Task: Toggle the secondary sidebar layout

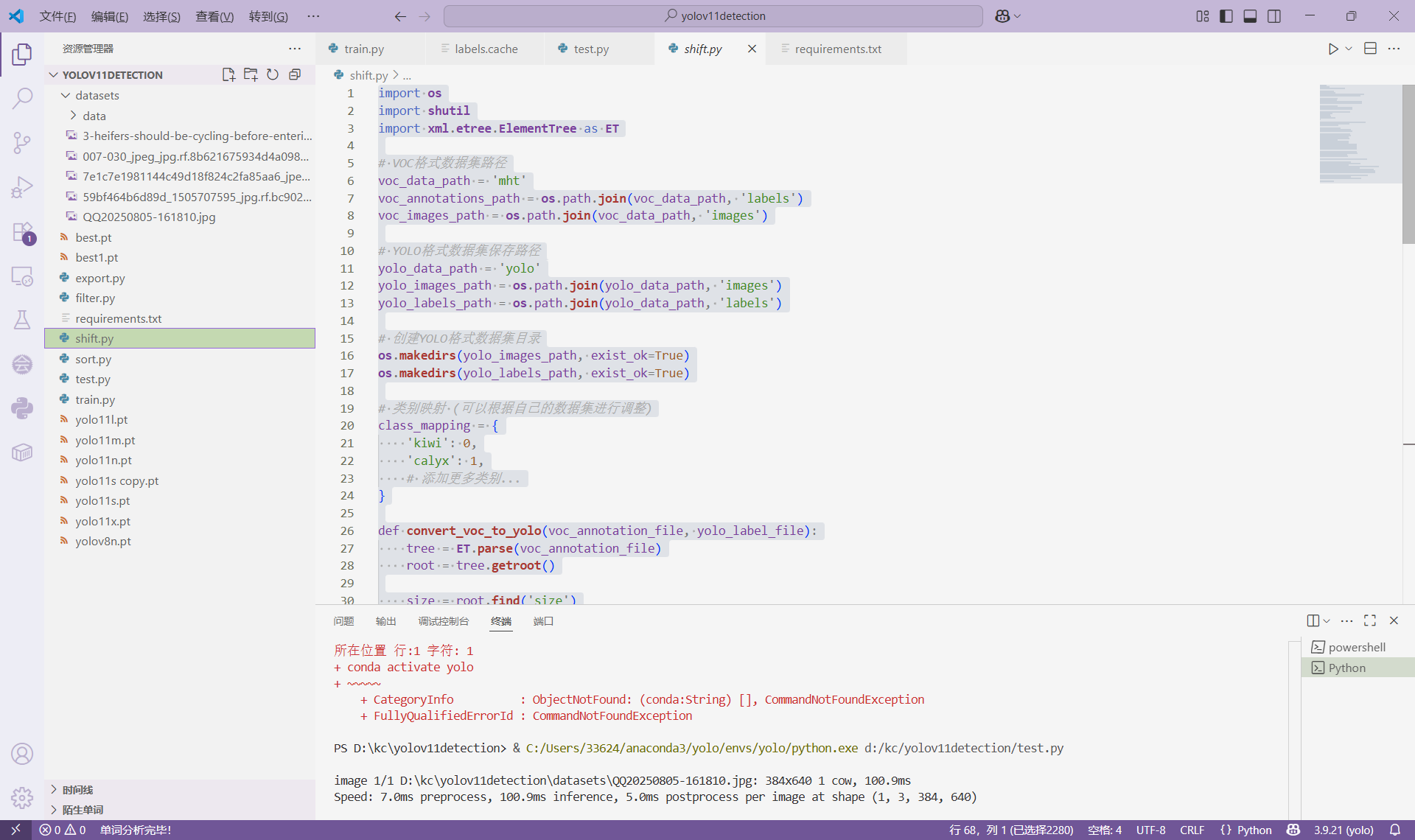Action: pyautogui.click(x=1274, y=16)
